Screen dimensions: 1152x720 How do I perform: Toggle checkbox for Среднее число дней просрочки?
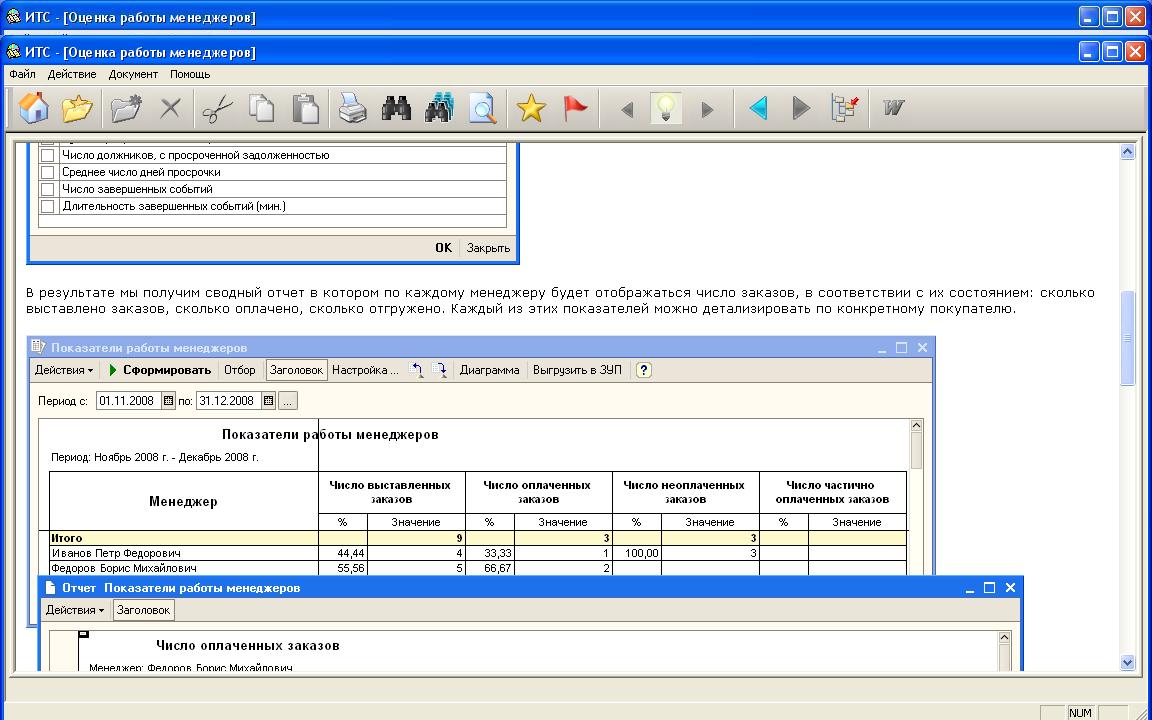tap(47, 172)
